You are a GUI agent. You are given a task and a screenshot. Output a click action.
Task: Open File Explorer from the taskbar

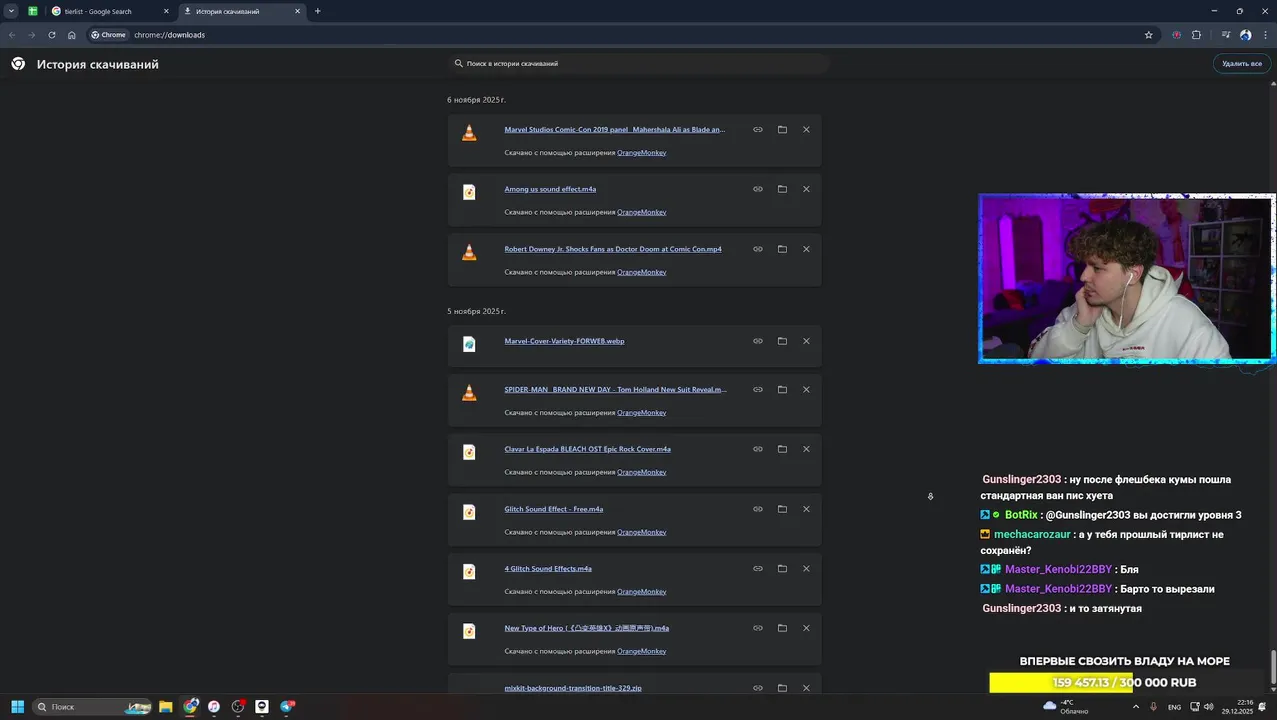point(166,707)
